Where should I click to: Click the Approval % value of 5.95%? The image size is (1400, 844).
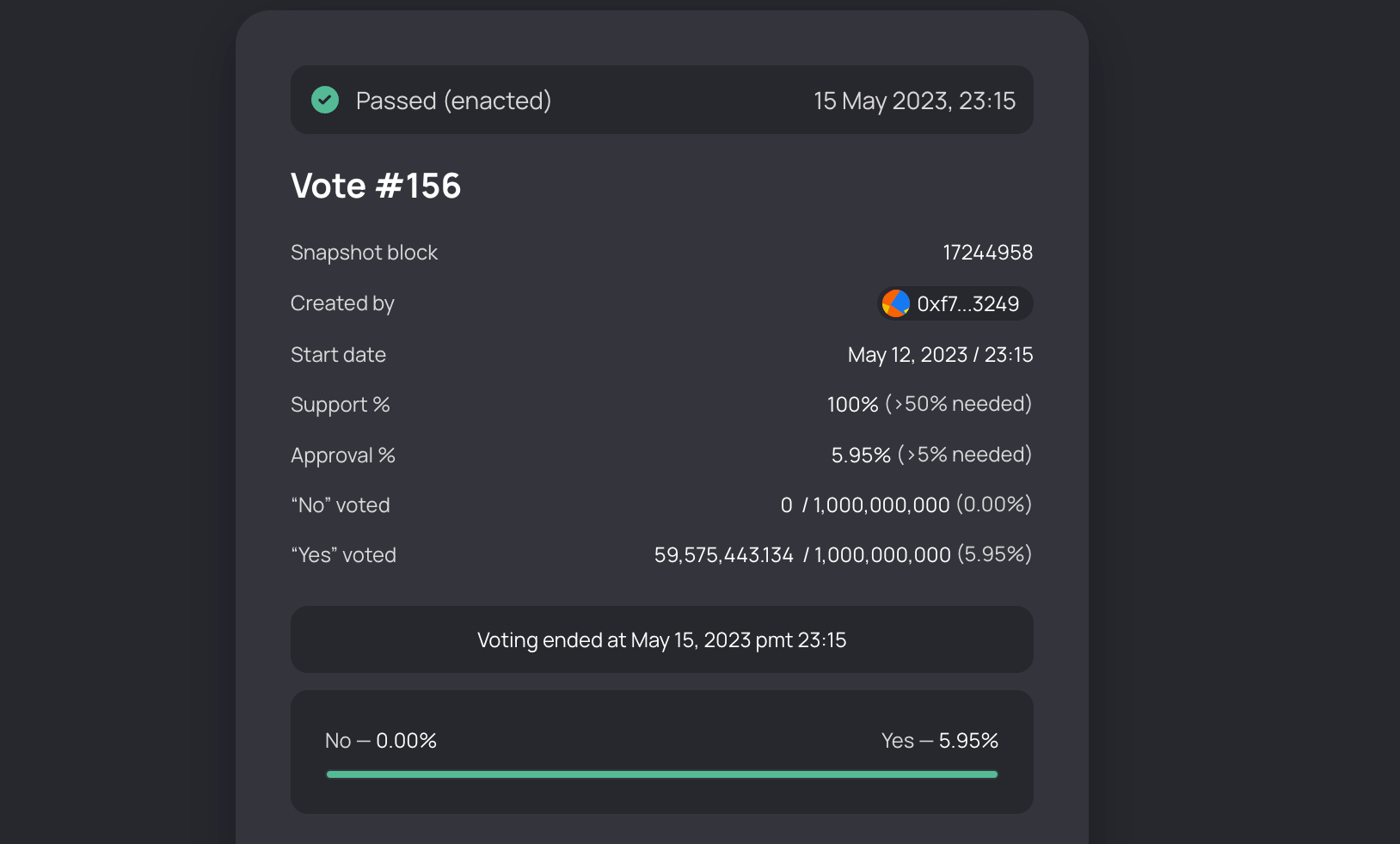pyautogui.click(x=860, y=455)
